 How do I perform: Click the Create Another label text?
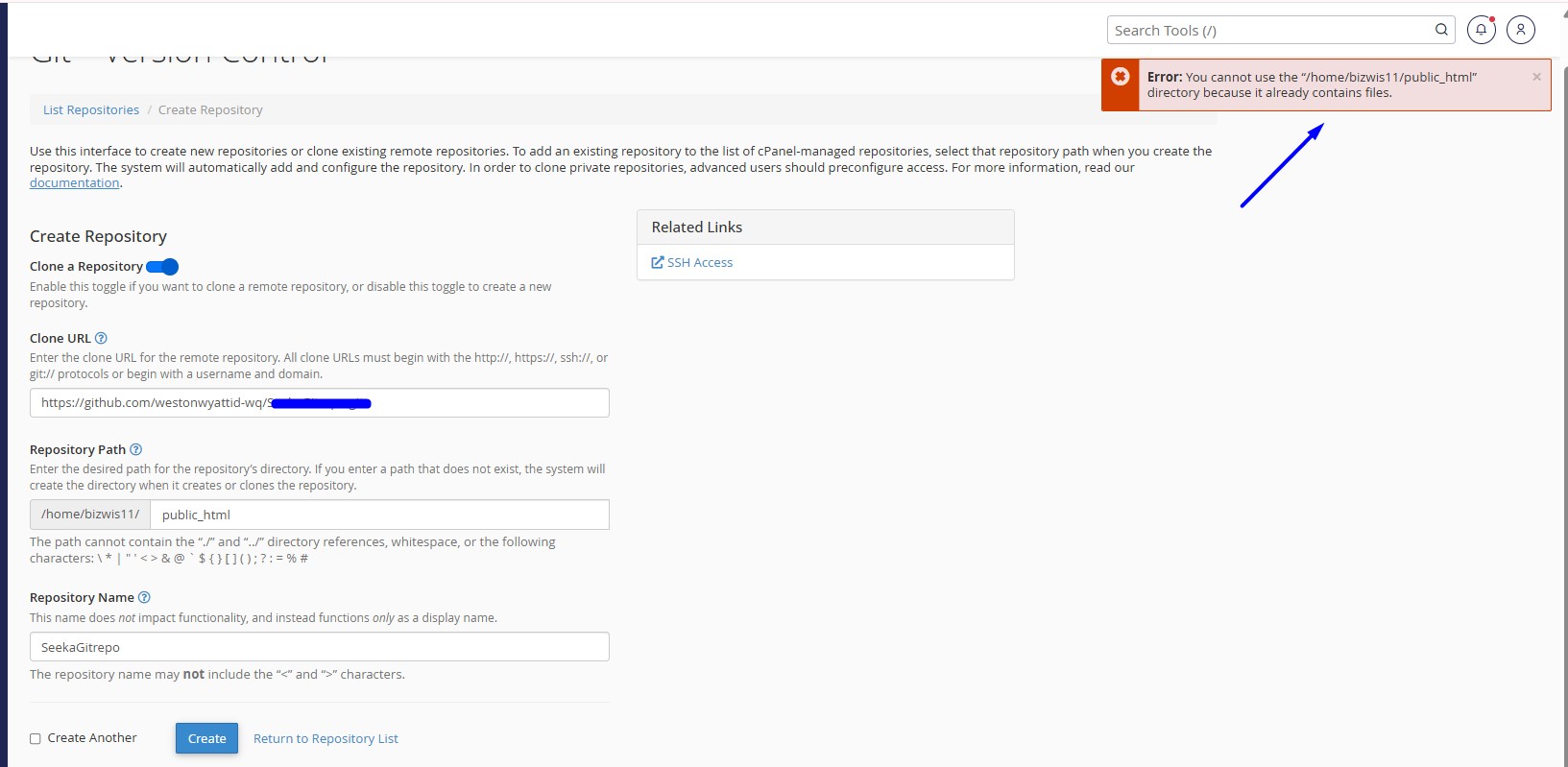pyautogui.click(x=92, y=738)
